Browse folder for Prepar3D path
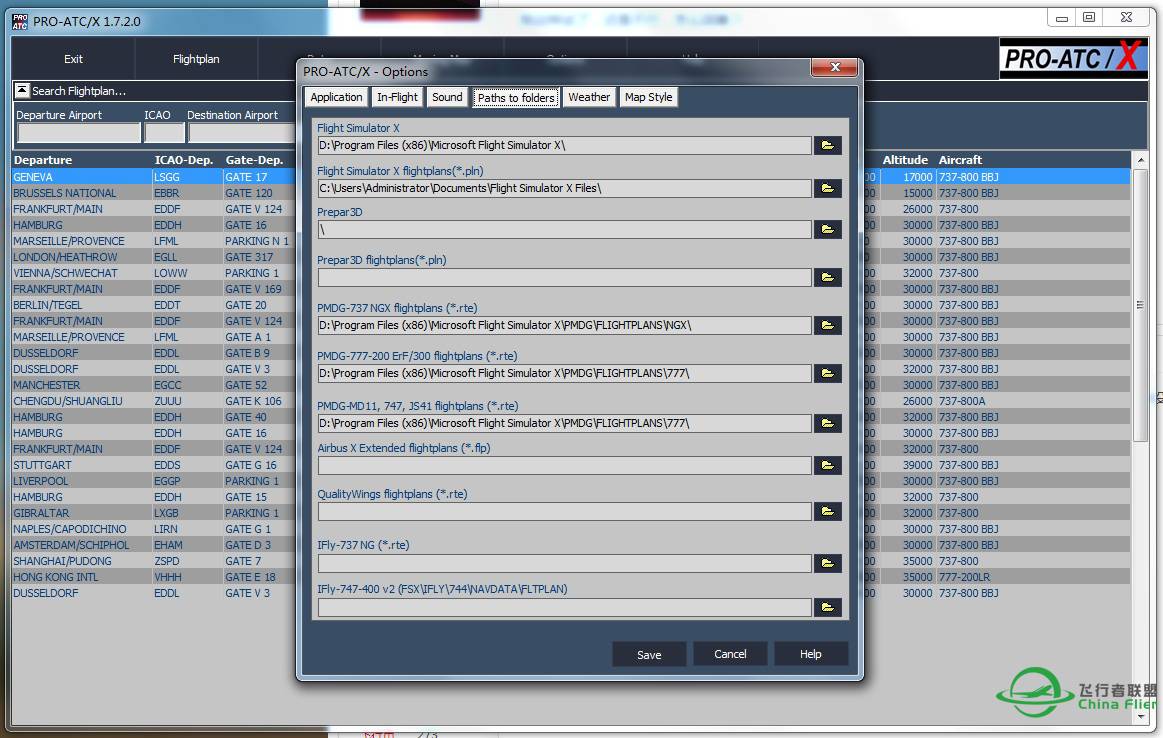 coord(827,229)
